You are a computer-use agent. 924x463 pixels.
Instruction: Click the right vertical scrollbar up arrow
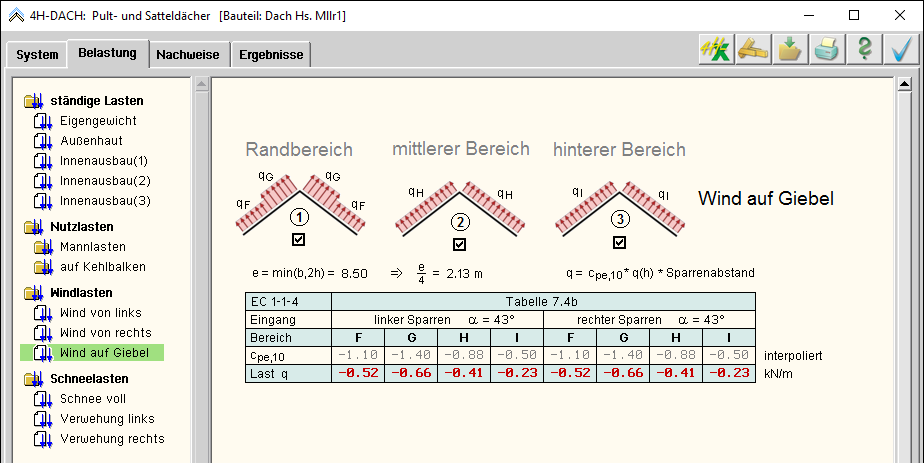pos(909,87)
